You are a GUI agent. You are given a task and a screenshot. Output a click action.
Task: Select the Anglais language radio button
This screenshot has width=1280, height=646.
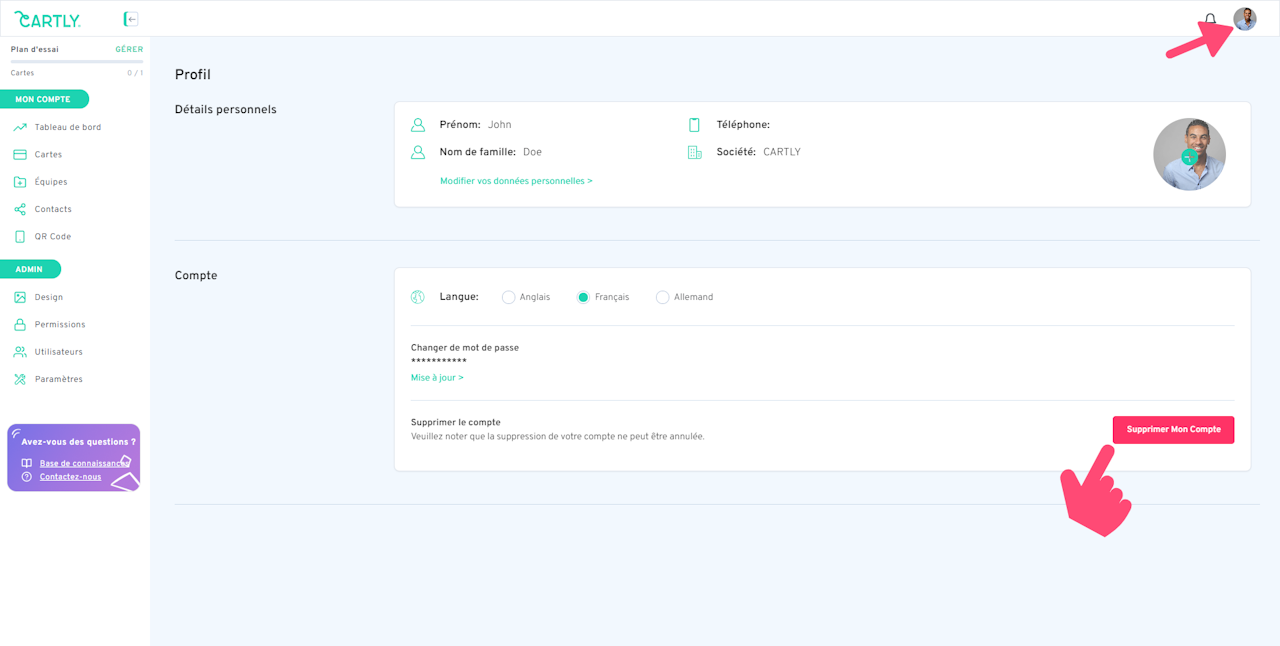tap(508, 297)
